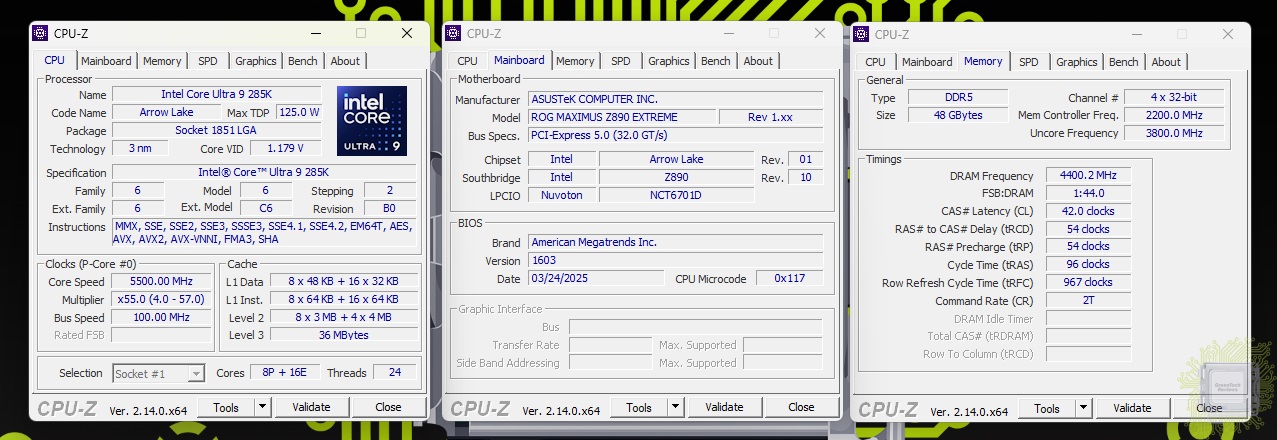Click the Intel Core Ultra 9 logo
This screenshot has height=440, width=1277.
(x=371, y=121)
